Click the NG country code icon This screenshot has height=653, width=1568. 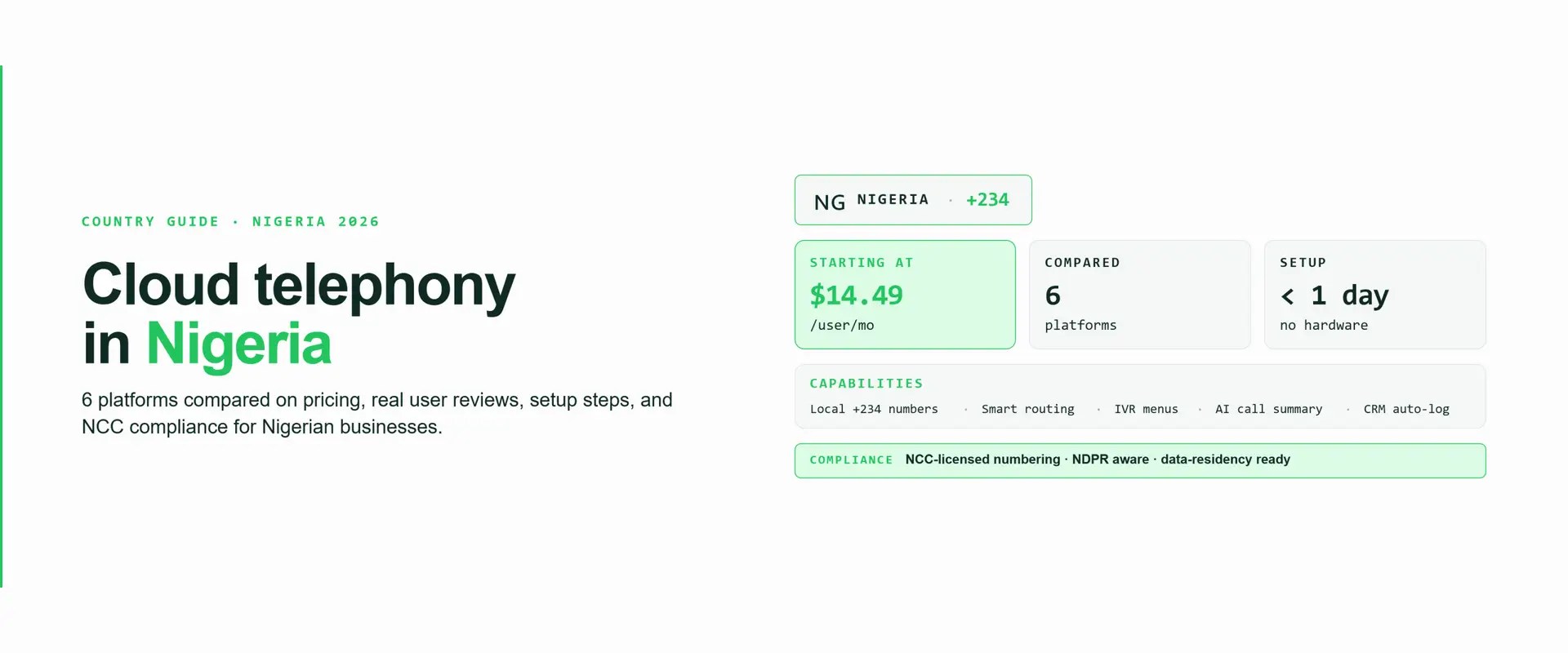[x=830, y=202]
